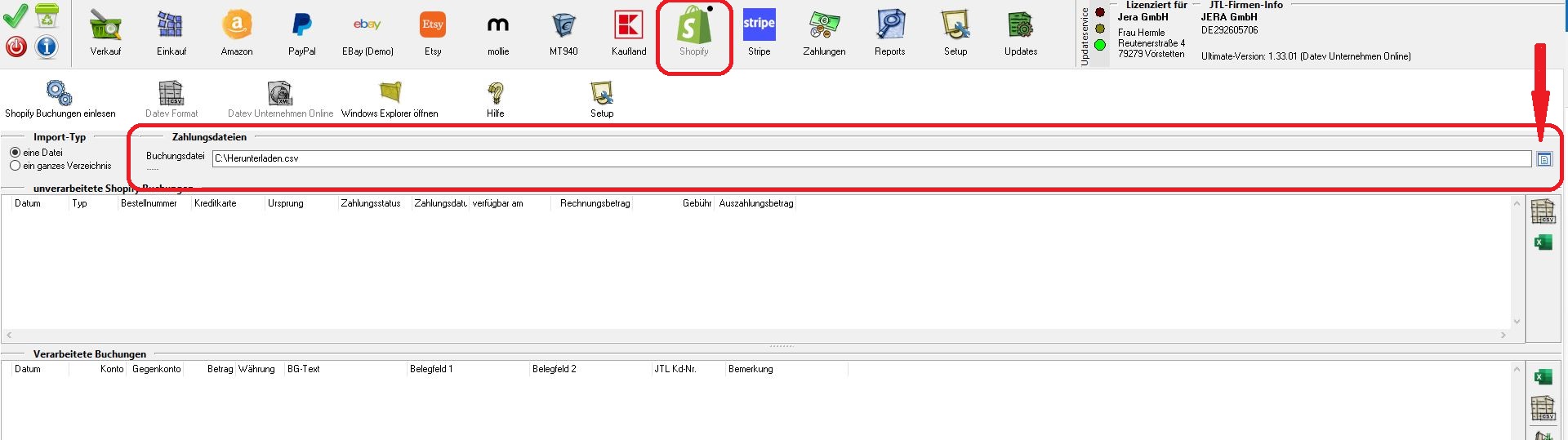The height and width of the screenshot is (440, 1568).
Task: Select the 'eine Datei' radio button
Action: click(x=15, y=153)
